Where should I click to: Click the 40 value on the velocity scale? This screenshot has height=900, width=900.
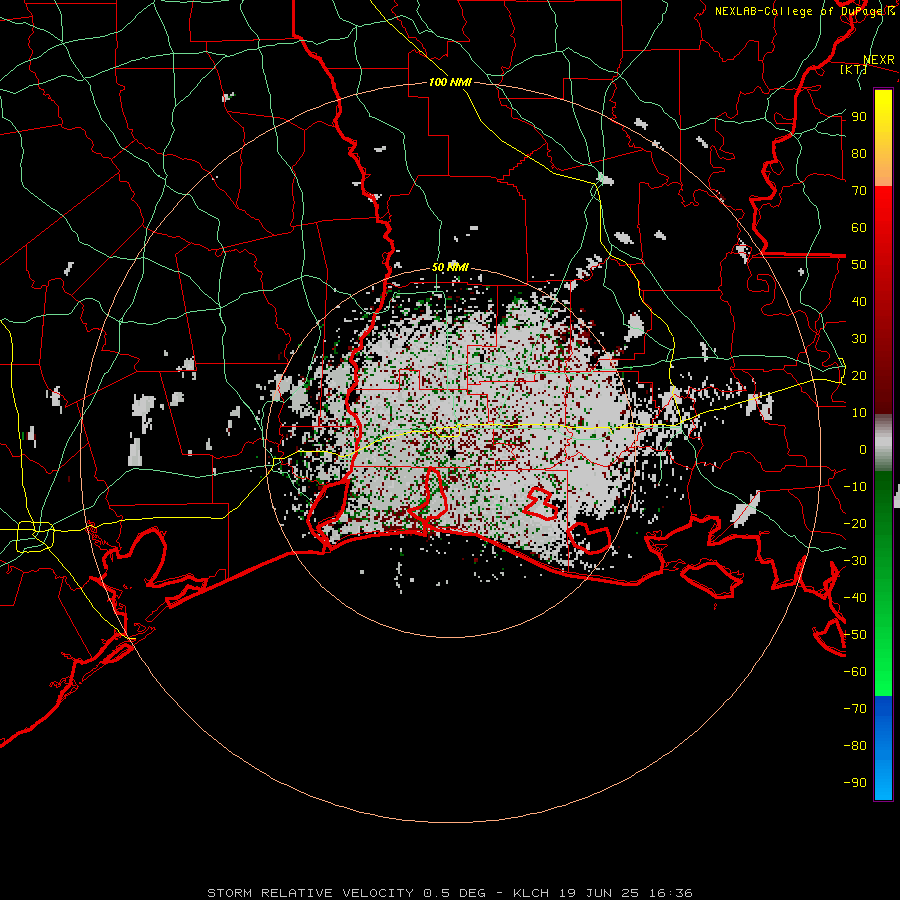[x=859, y=301]
